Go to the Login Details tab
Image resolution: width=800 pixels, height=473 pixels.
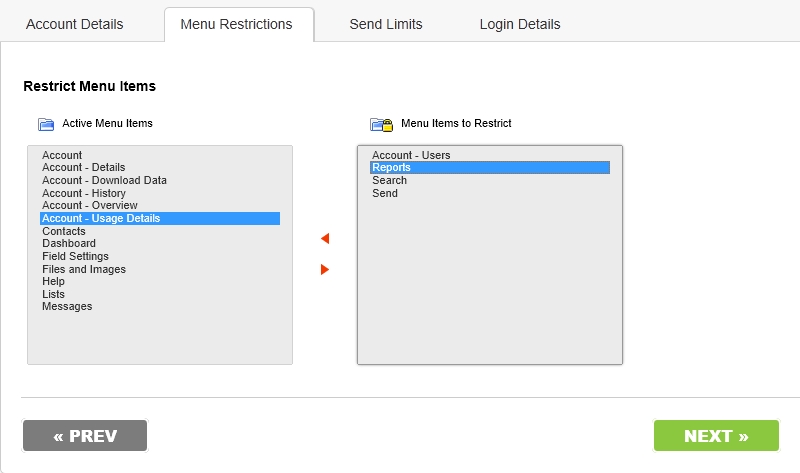pyautogui.click(x=520, y=24)
